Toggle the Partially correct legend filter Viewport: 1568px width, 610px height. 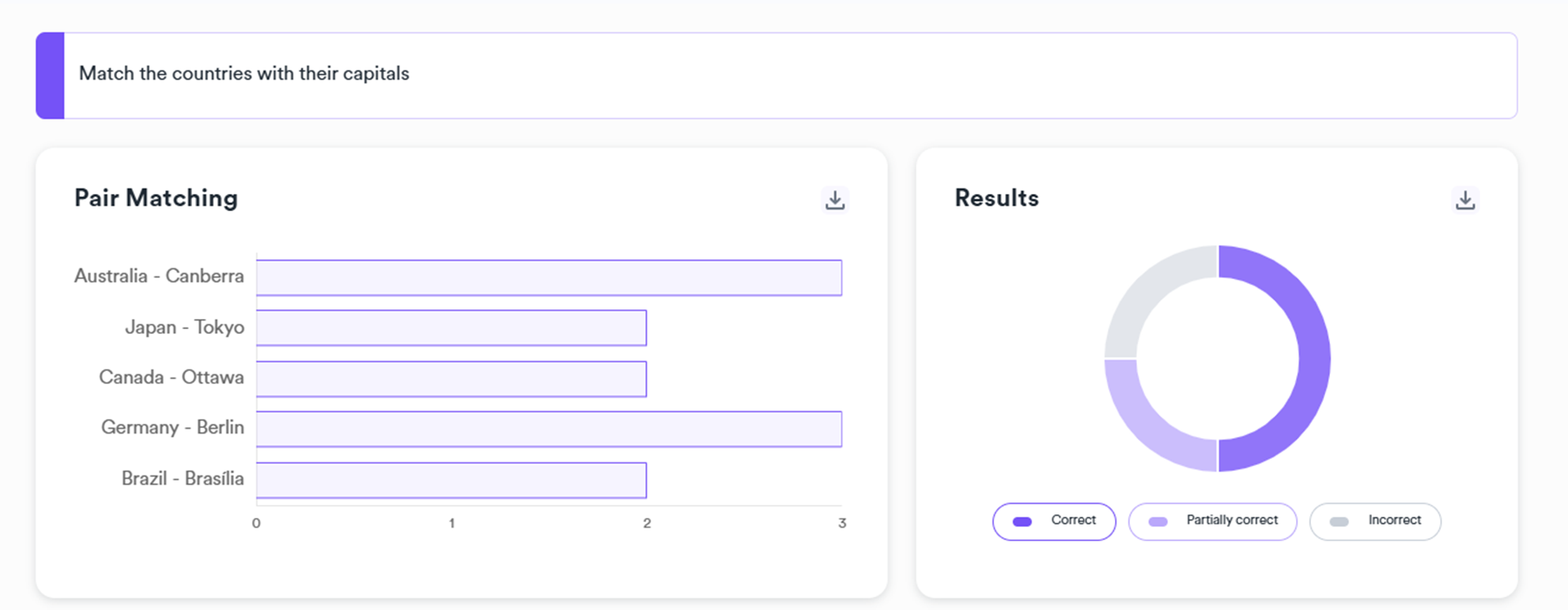pos(1212,521)
